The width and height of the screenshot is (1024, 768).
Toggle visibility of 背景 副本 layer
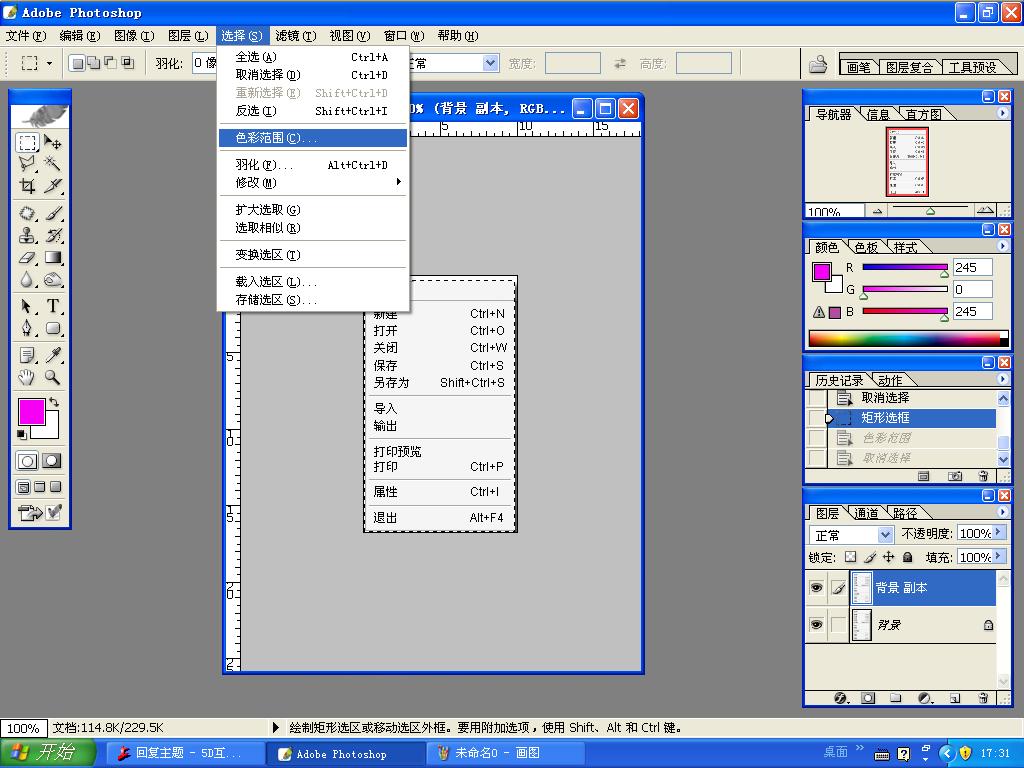click(x=816, y=588)
